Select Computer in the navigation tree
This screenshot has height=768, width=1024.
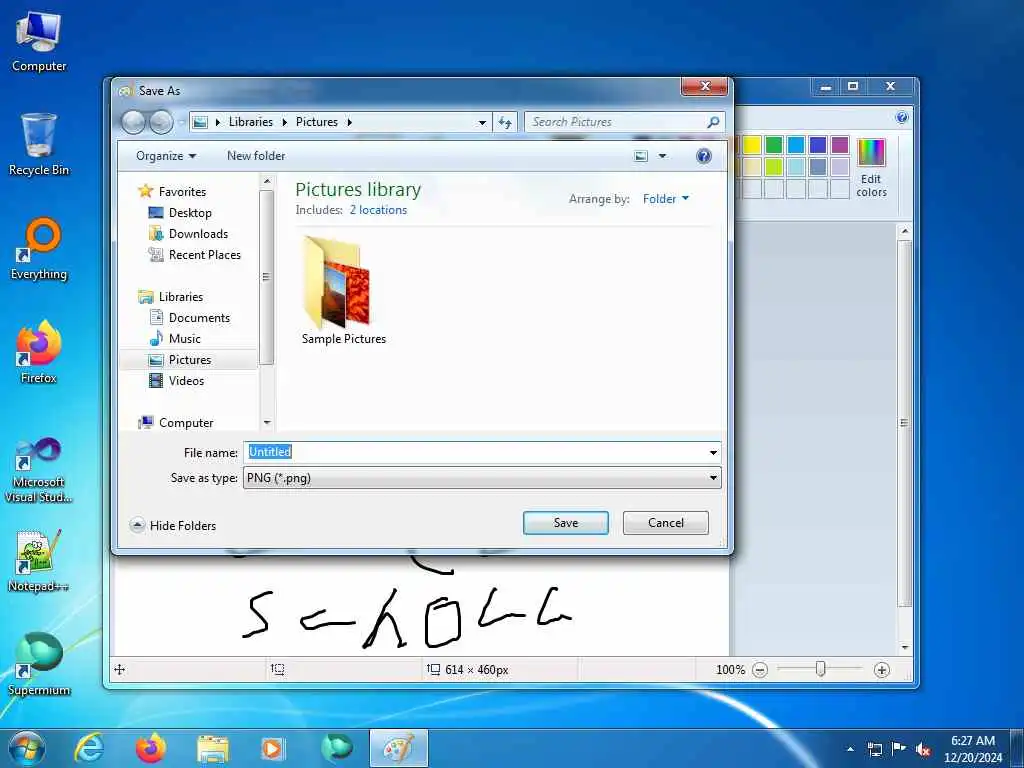(176, 423)
